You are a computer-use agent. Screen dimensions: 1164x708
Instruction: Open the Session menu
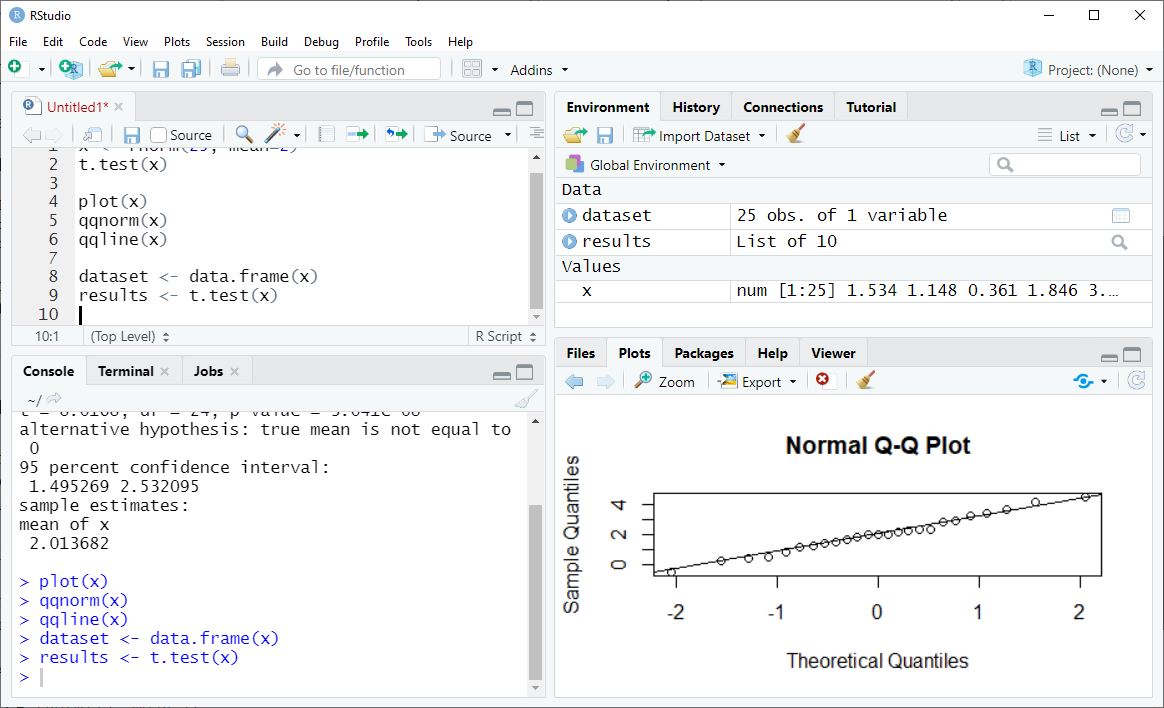225,42
